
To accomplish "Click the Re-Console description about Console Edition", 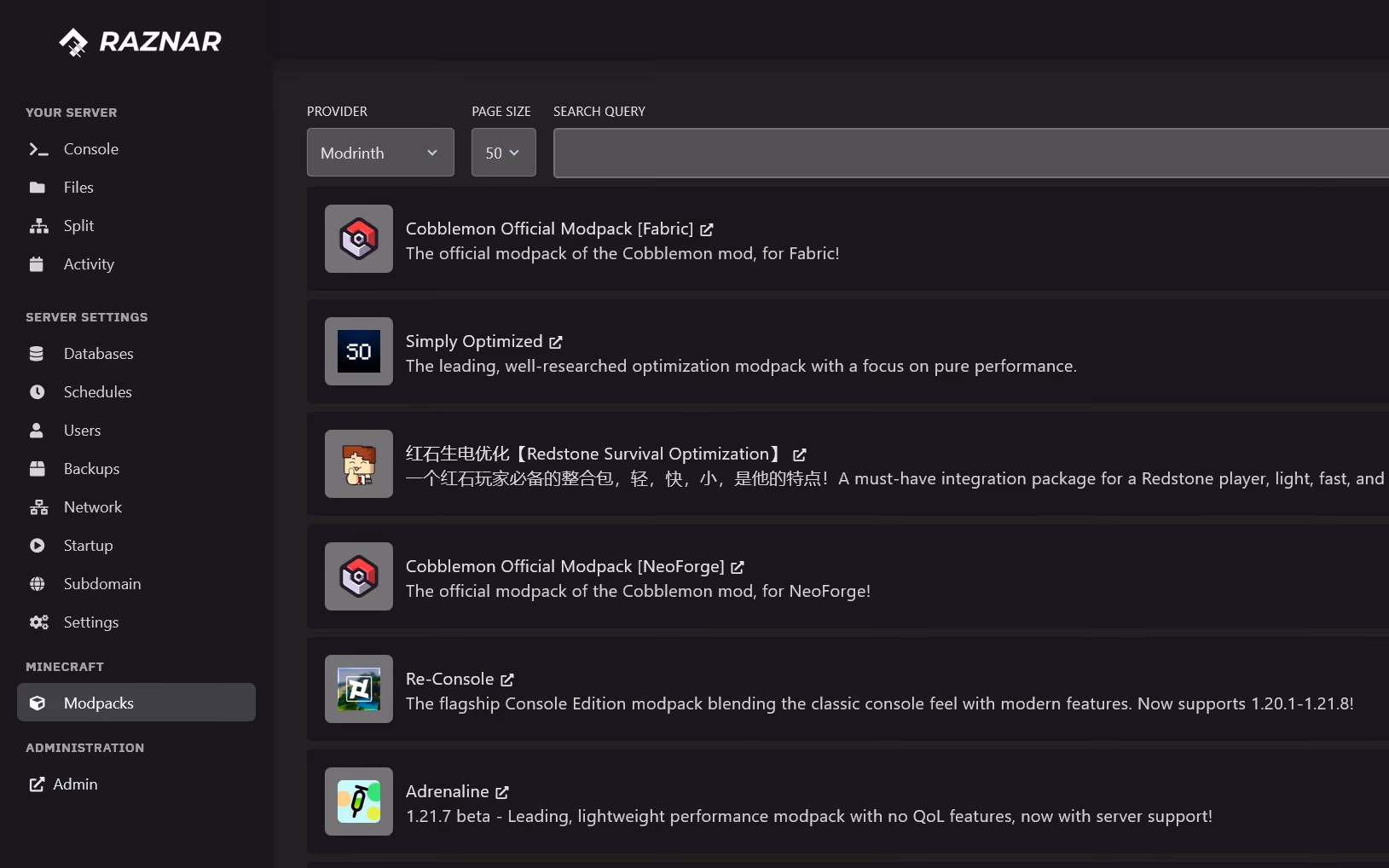I will pyautogui.click(x=880, y=703).
